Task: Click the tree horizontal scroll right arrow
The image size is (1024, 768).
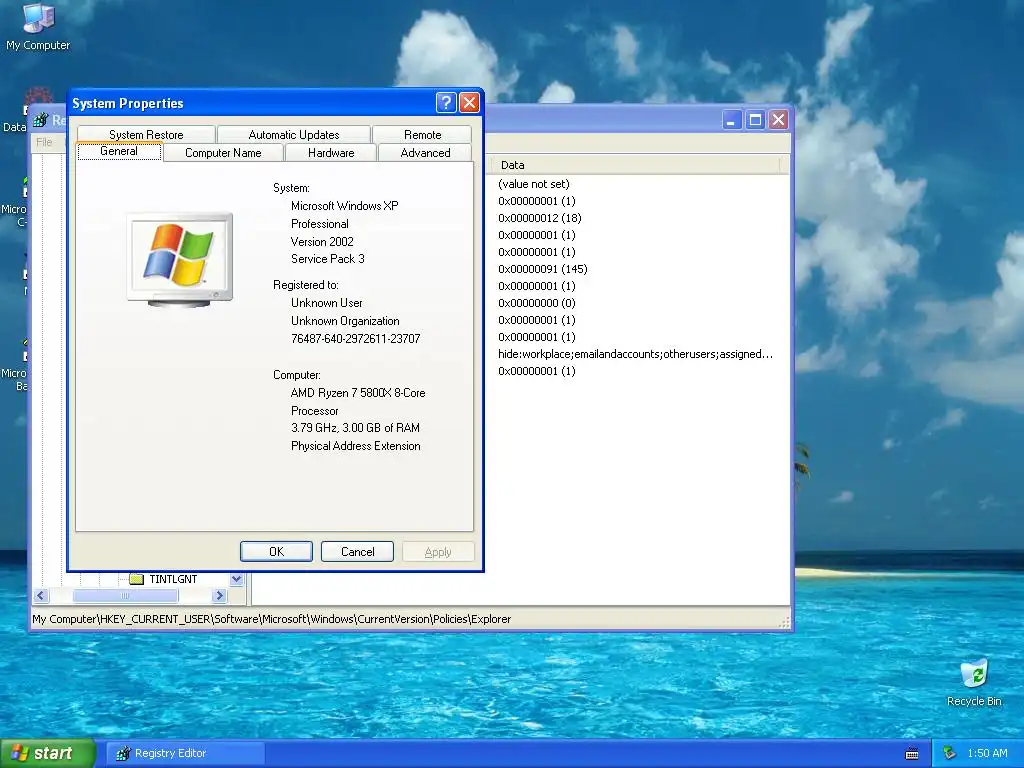Action: point(219,596)
